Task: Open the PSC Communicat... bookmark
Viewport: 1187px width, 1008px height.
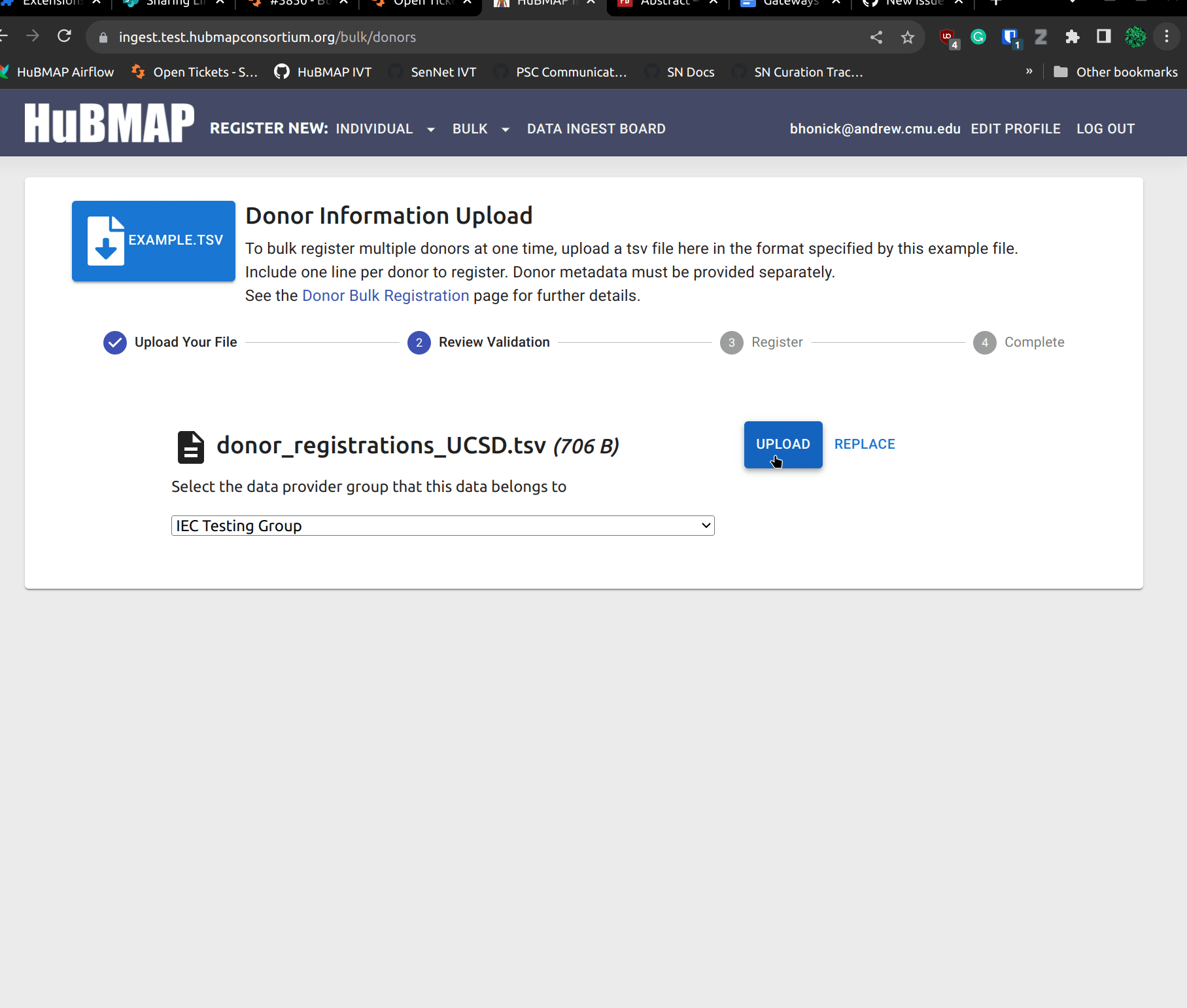Action: pyautogui.click(x=560, y=72)
